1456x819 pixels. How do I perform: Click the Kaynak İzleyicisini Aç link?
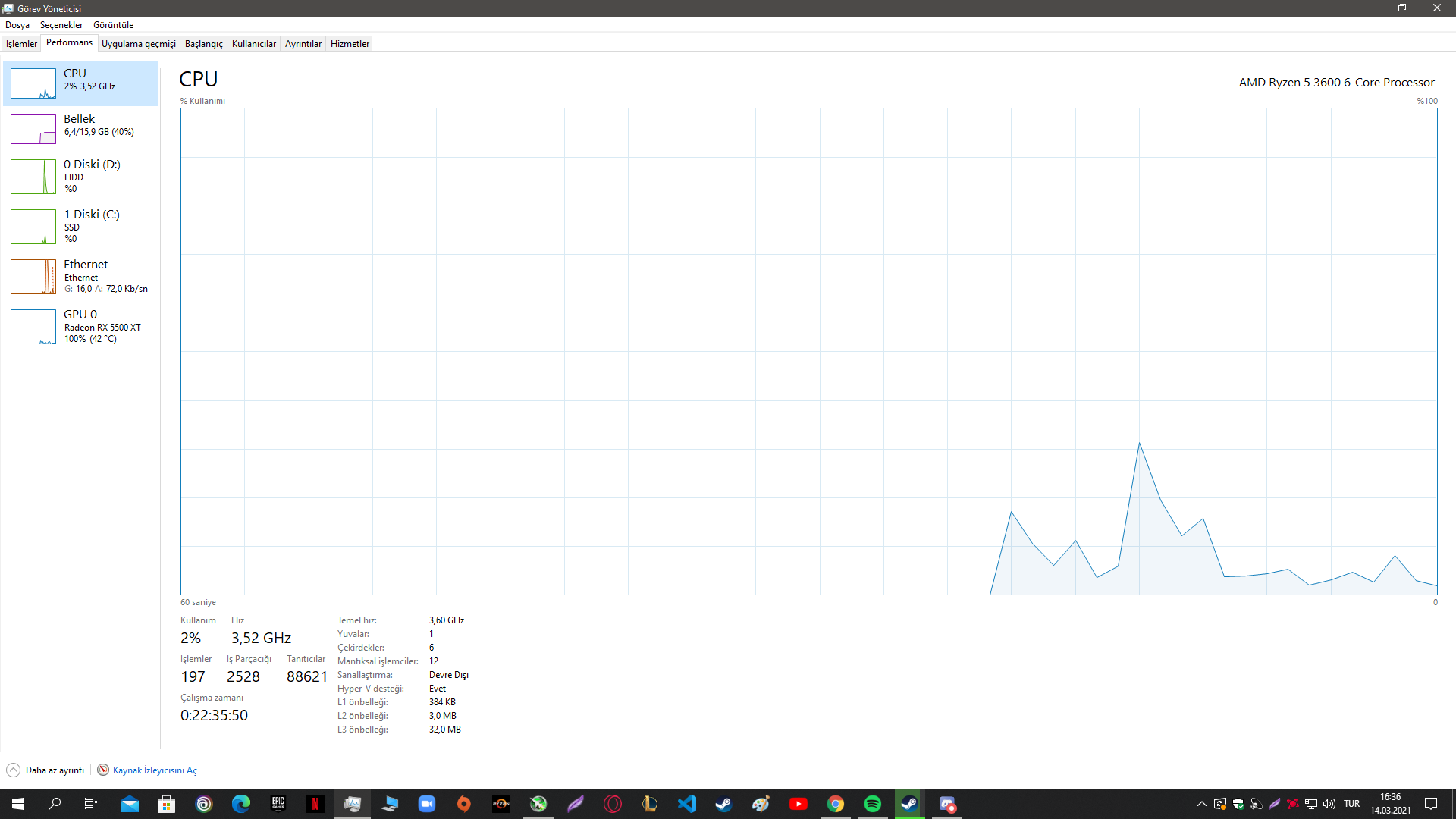[155, 770]
